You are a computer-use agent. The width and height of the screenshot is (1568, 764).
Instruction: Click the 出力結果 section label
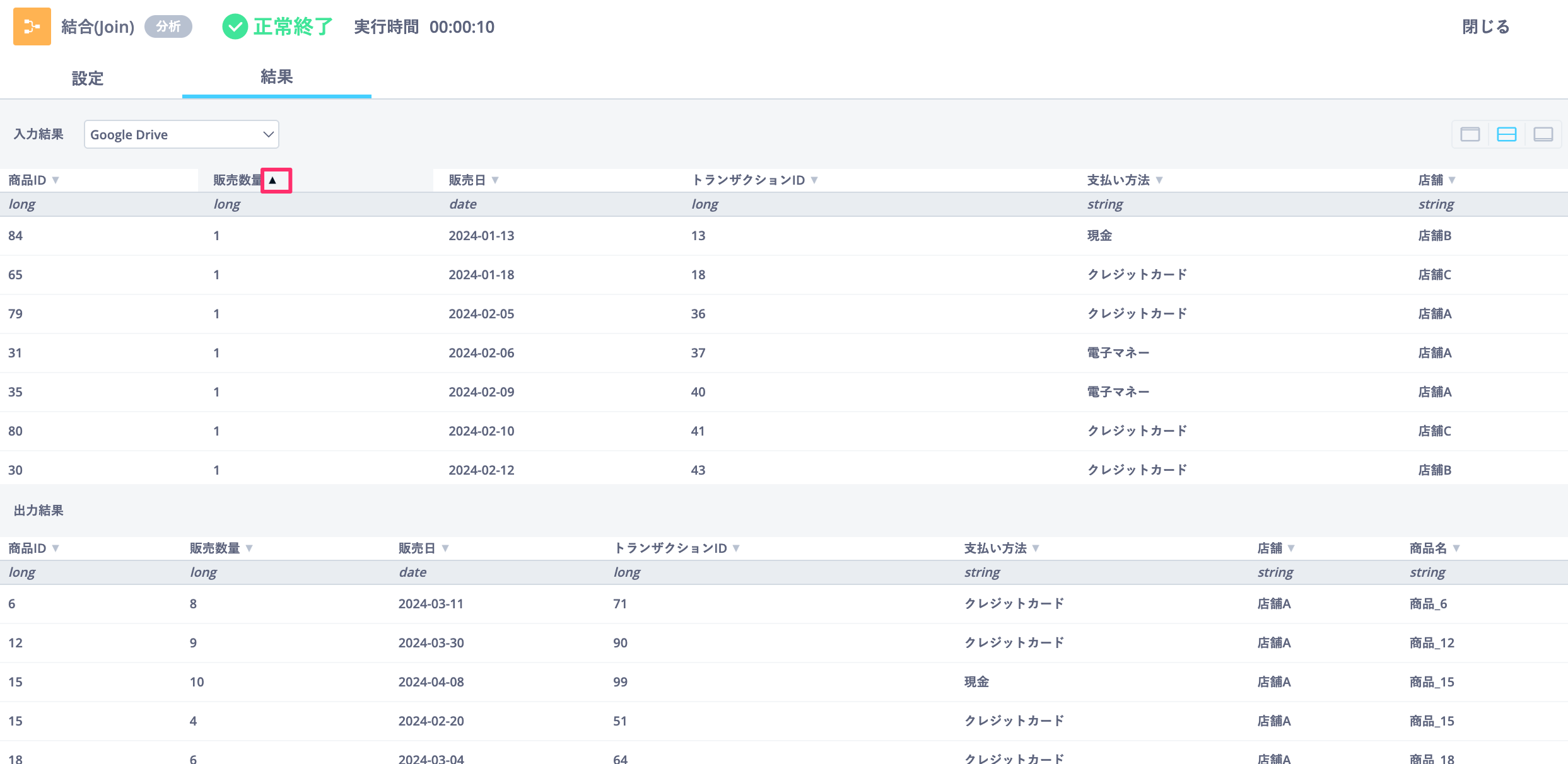pos(38,511)
